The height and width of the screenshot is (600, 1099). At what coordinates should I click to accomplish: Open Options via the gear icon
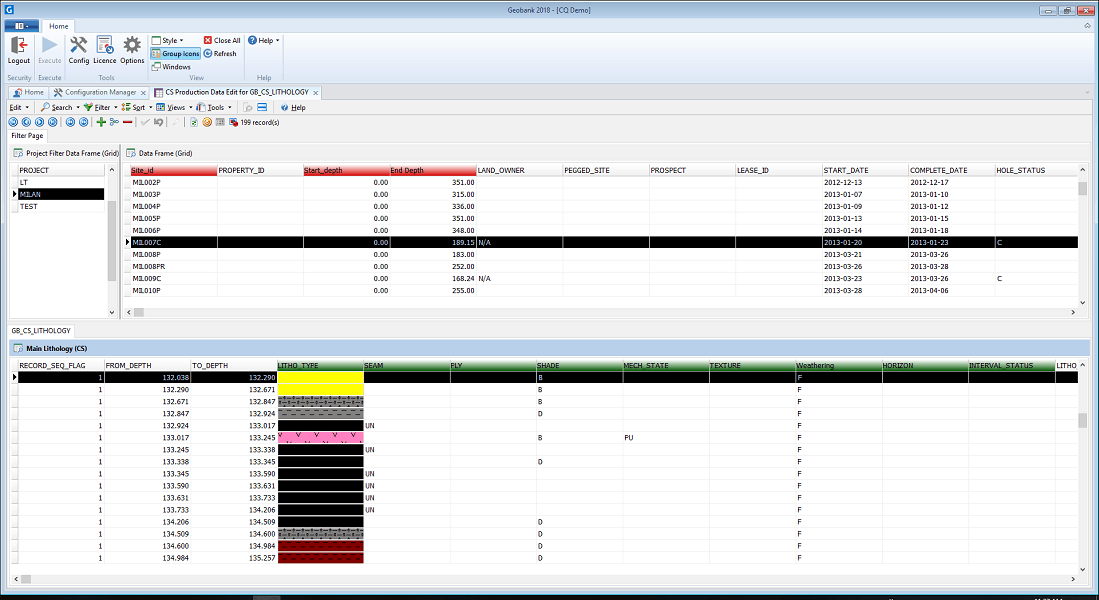tap(132, 46)
